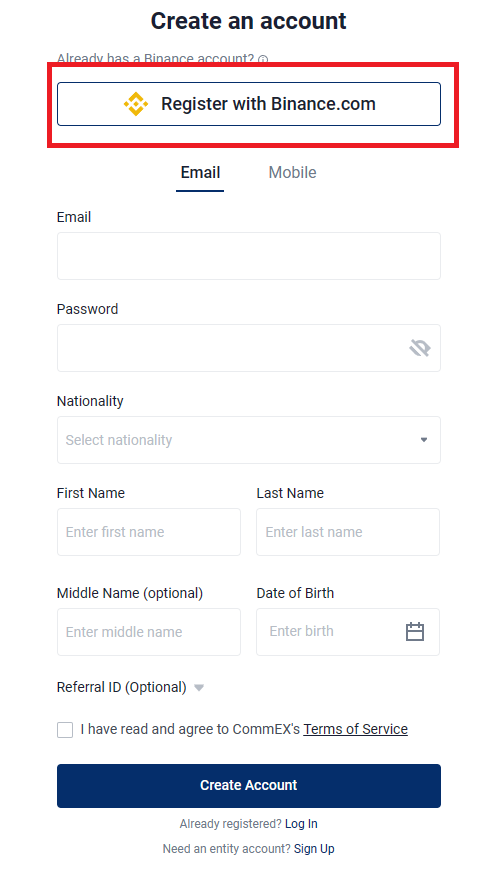501x885 pixels.
Task: Open the Terms of Service link
Action: point(355,729)
